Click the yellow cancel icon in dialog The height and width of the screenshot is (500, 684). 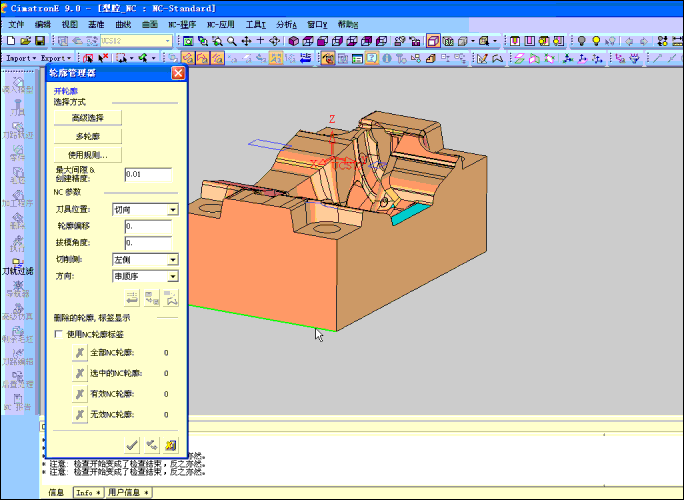pyautogui.click(x=171, y=445)
